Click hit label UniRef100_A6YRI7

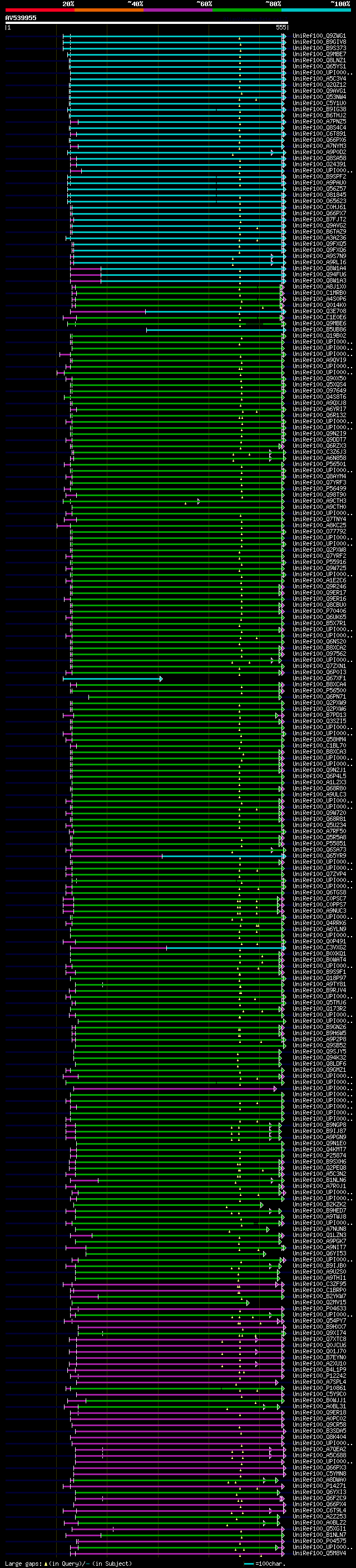[x=319, y=409]
